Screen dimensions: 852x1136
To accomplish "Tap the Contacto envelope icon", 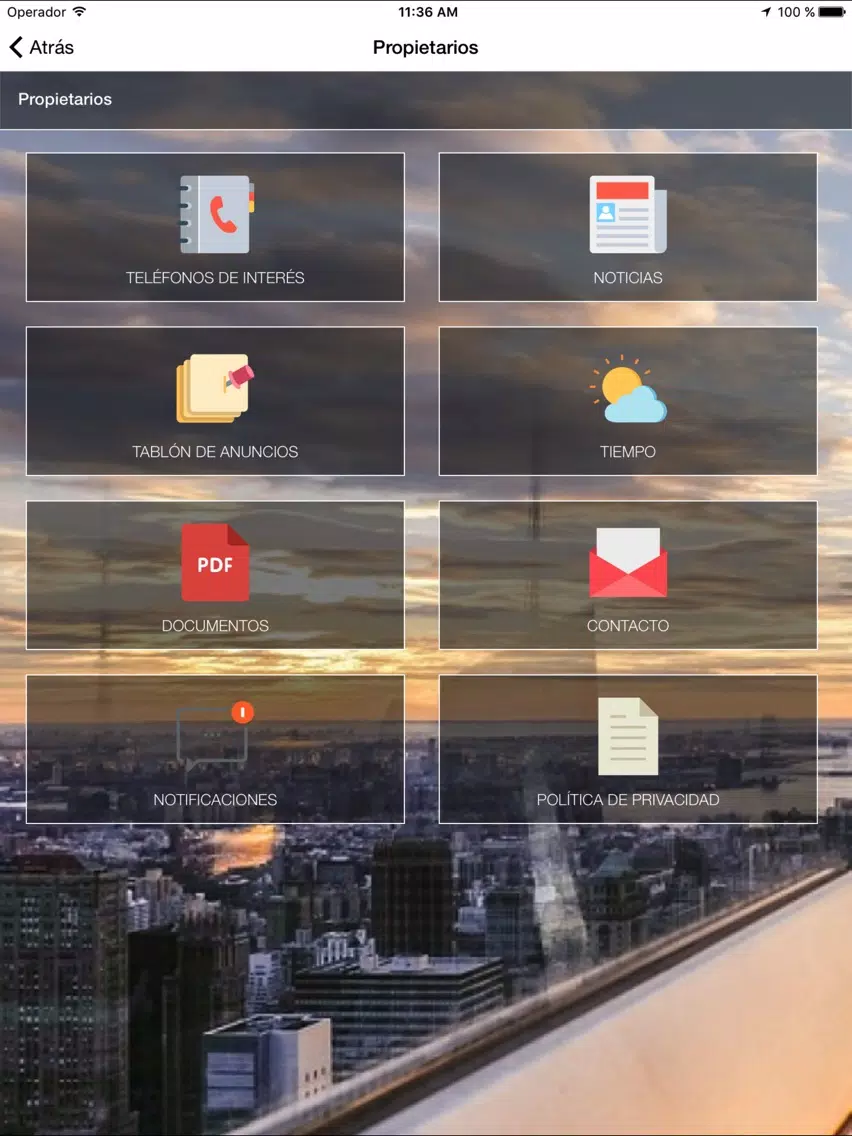I will 627,562.
